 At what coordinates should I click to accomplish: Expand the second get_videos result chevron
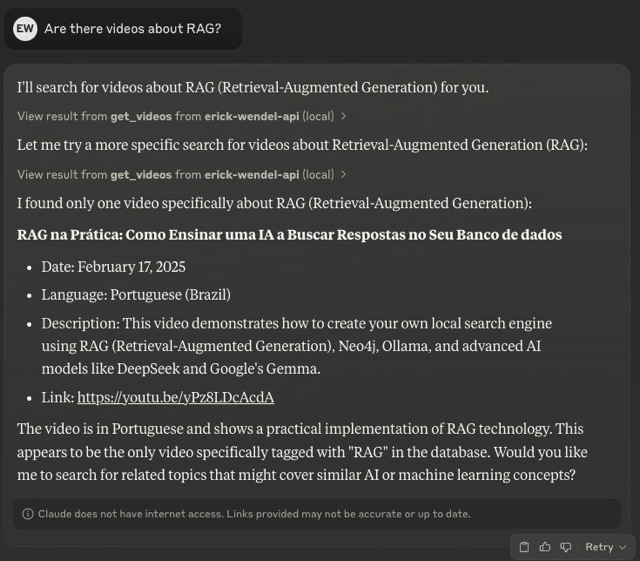[344, 174]
